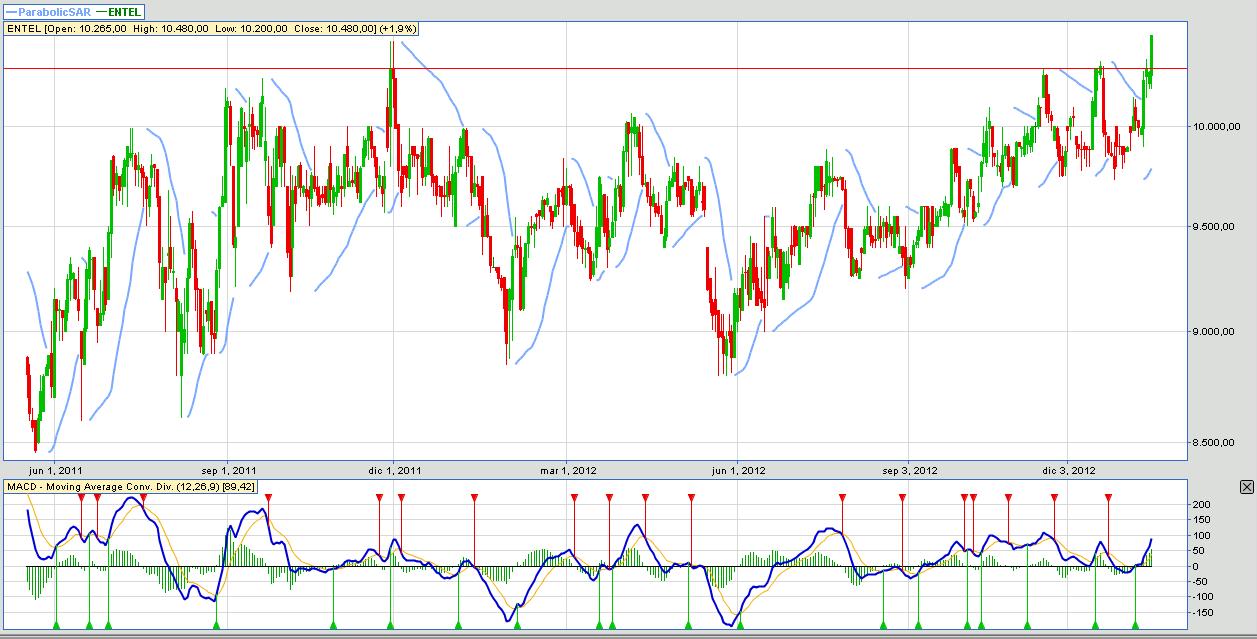Viewport: 1257px width, 639px height.
Task: Close the MACD indicator panel
Action: click(1246, 487)
